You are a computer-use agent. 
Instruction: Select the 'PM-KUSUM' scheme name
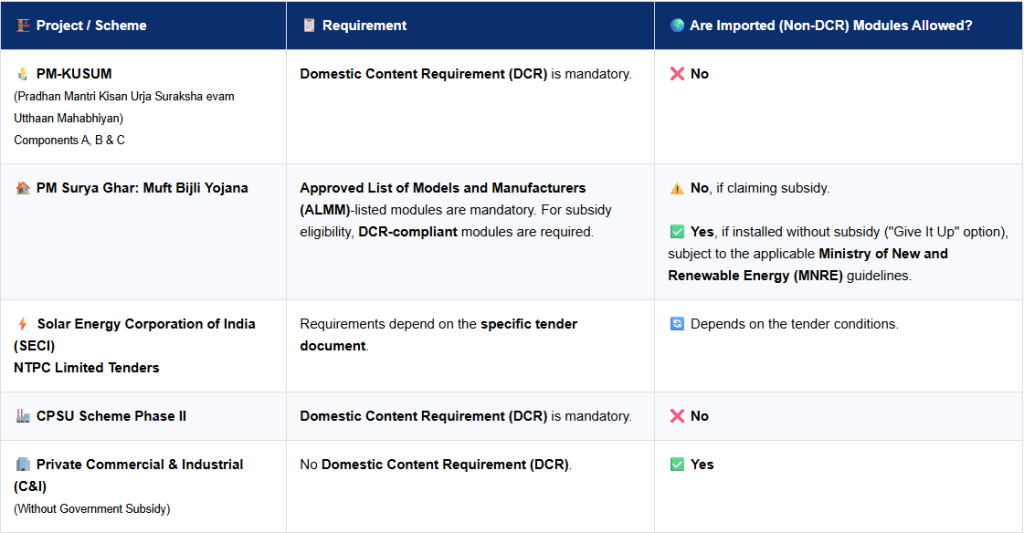click(x=74, y=74)
